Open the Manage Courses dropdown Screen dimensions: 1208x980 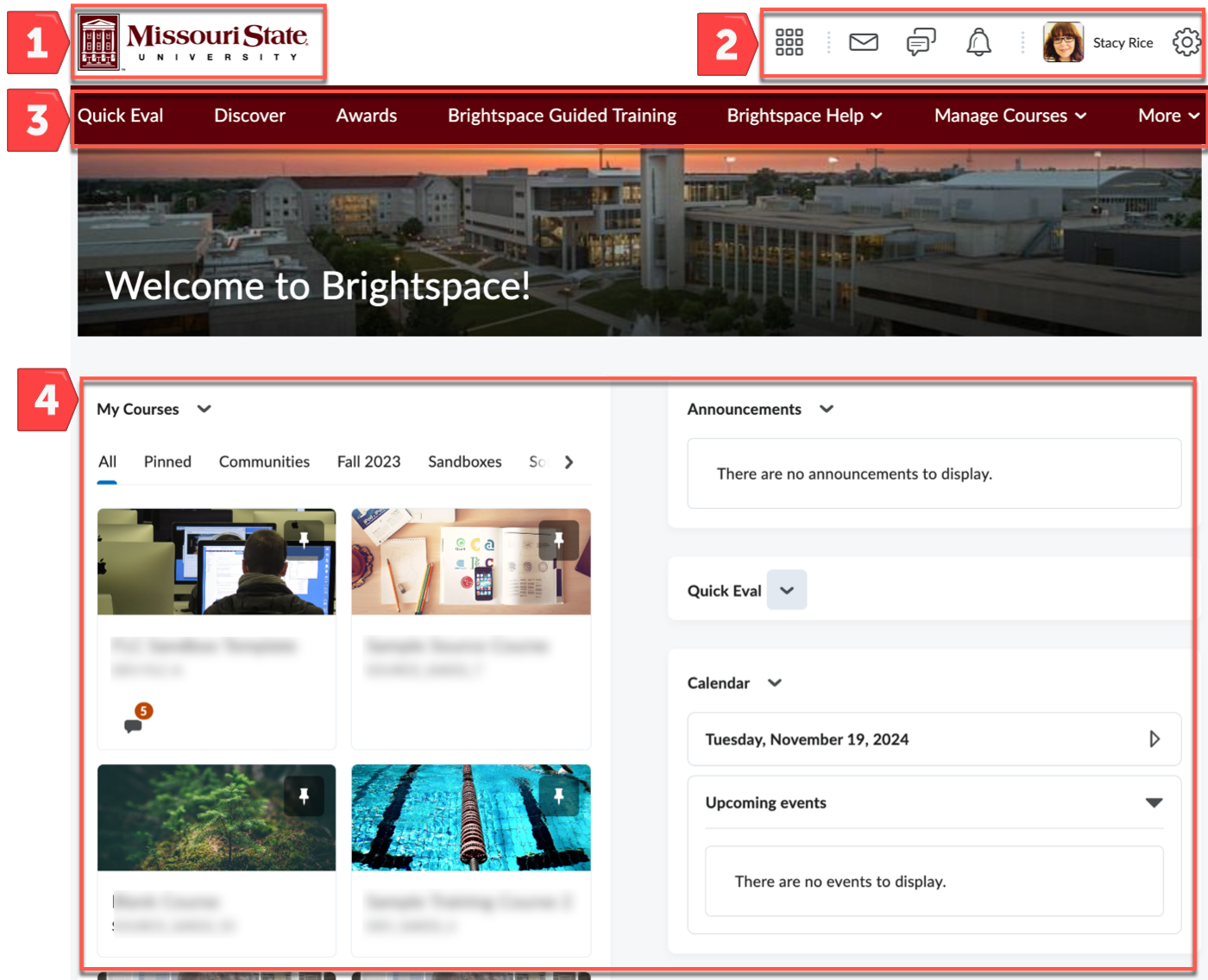click(x=1010, y=116)
